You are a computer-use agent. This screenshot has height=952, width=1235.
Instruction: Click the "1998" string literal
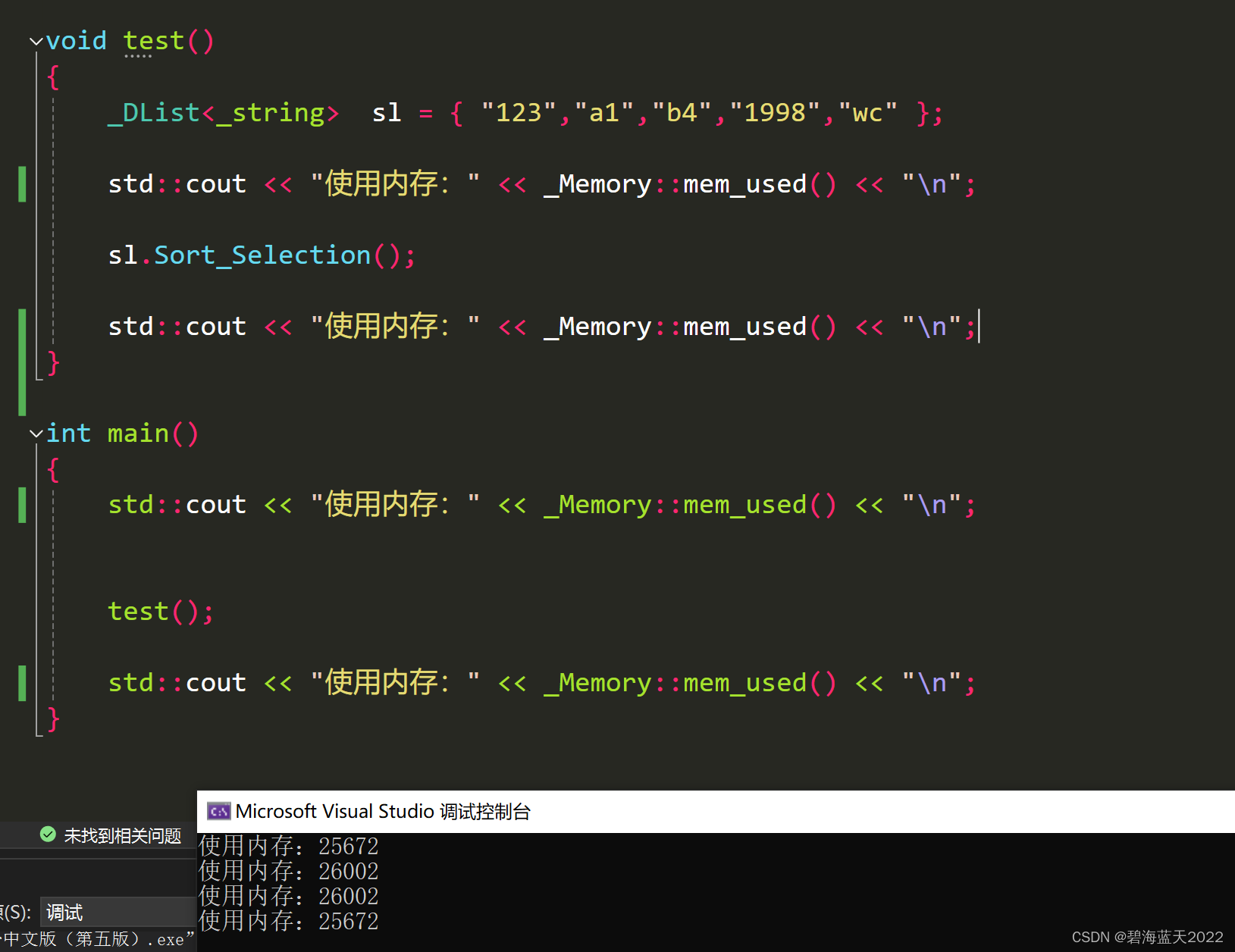775,113
